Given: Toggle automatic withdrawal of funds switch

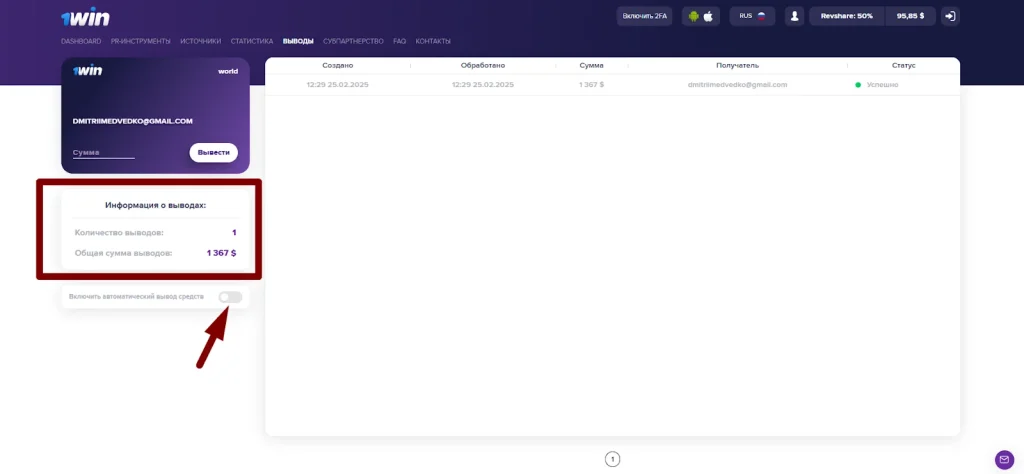Looking at the screenshot, I should [230, 297].
